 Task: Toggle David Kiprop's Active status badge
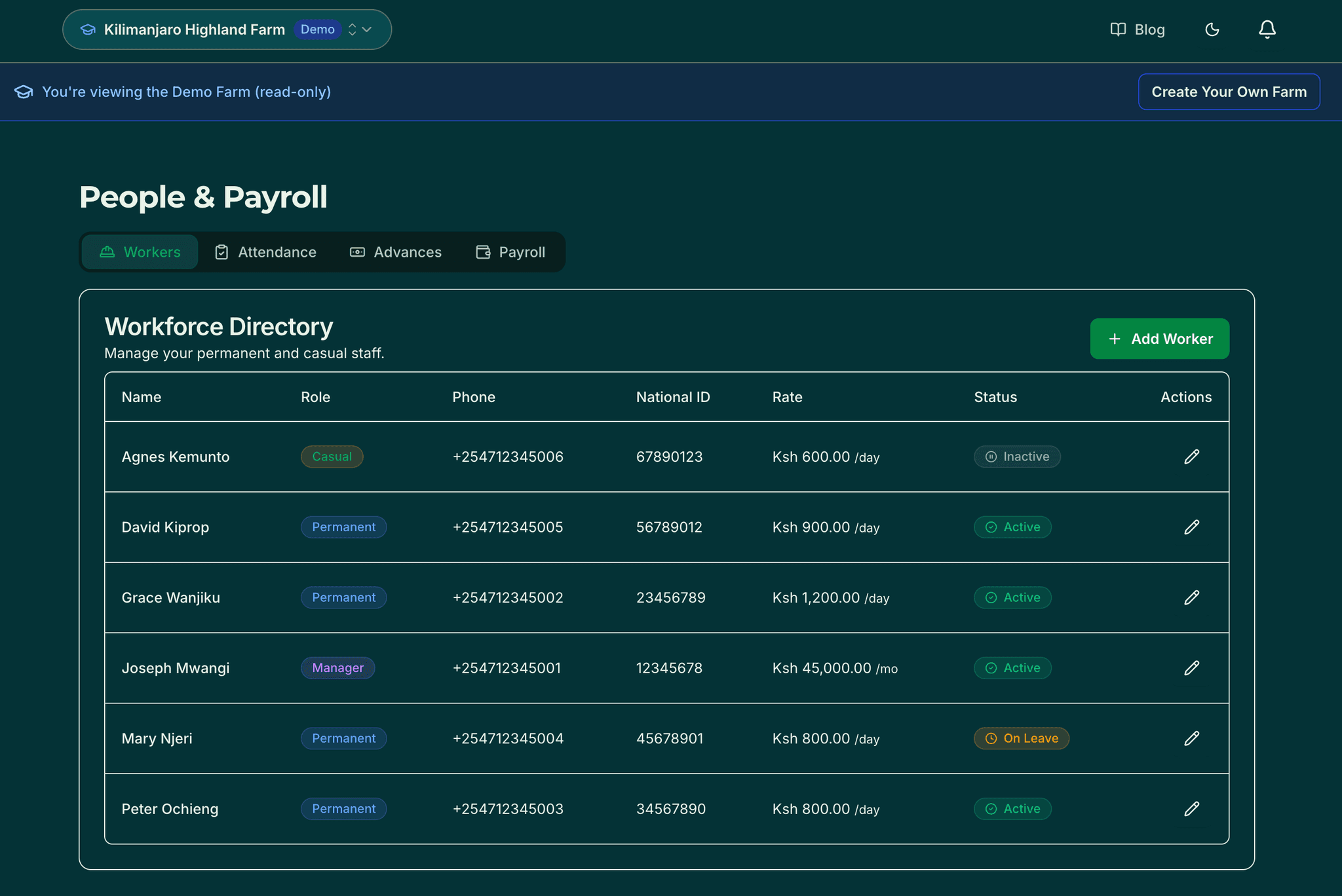1012,527
